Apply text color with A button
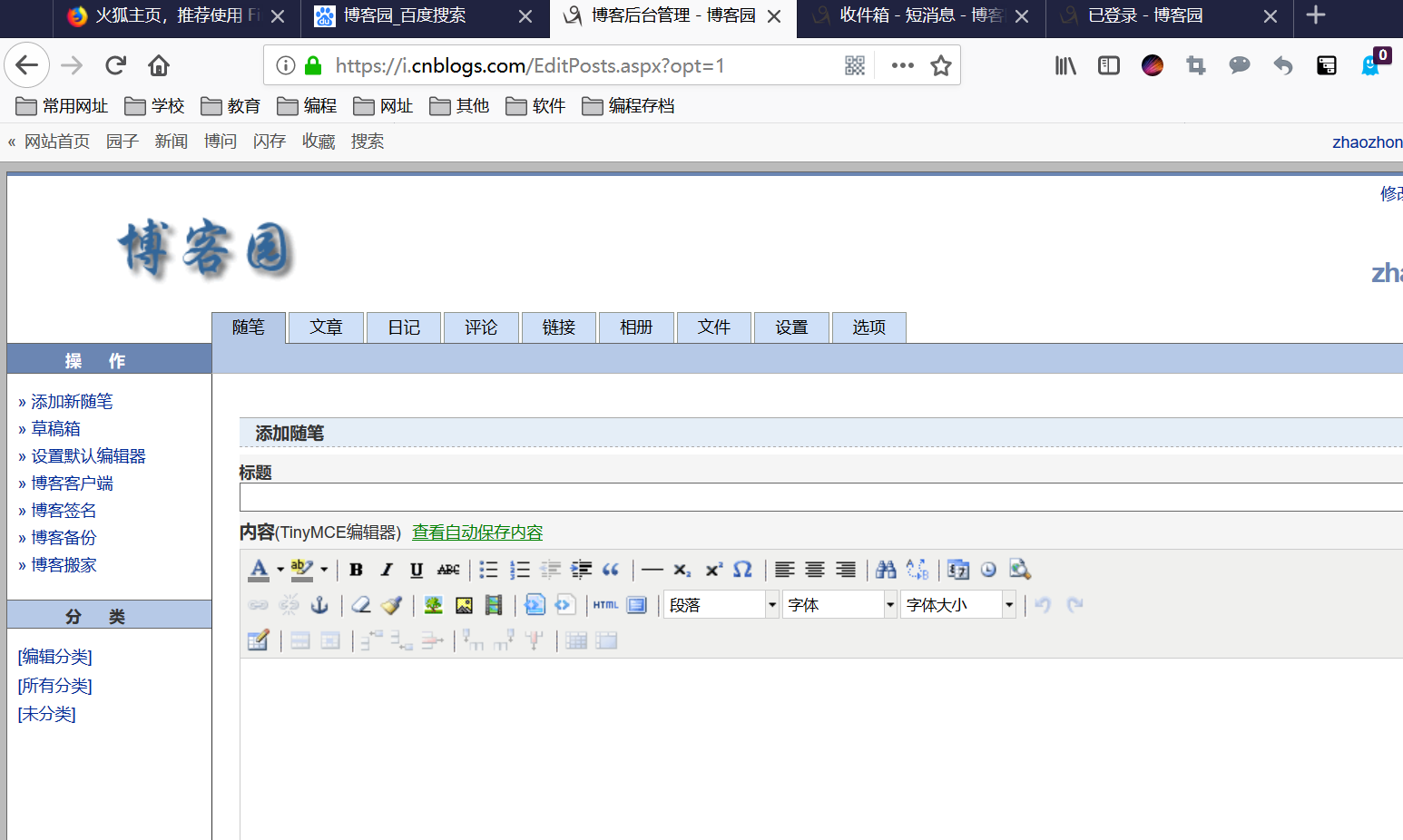The image size is (1403, 840). (x=259, y=570)
